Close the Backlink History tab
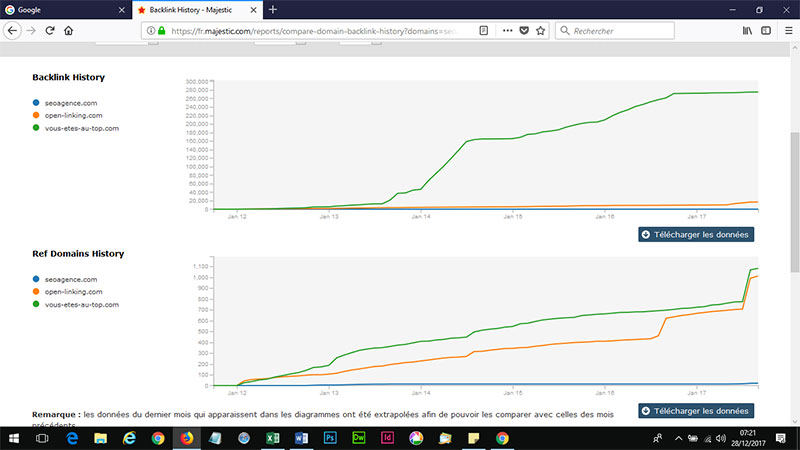The height and width of the screenshot is (450, 800). [x=253, y=10]
